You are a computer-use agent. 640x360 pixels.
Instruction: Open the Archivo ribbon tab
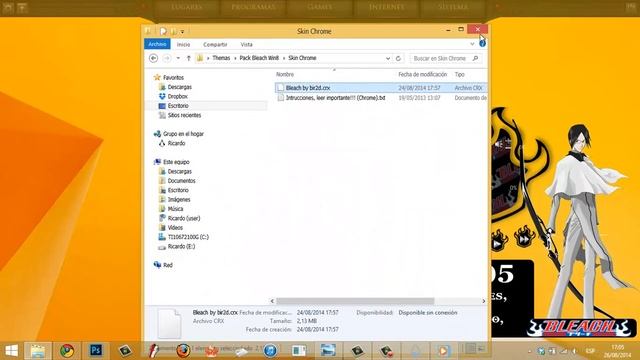click(157, 44)
